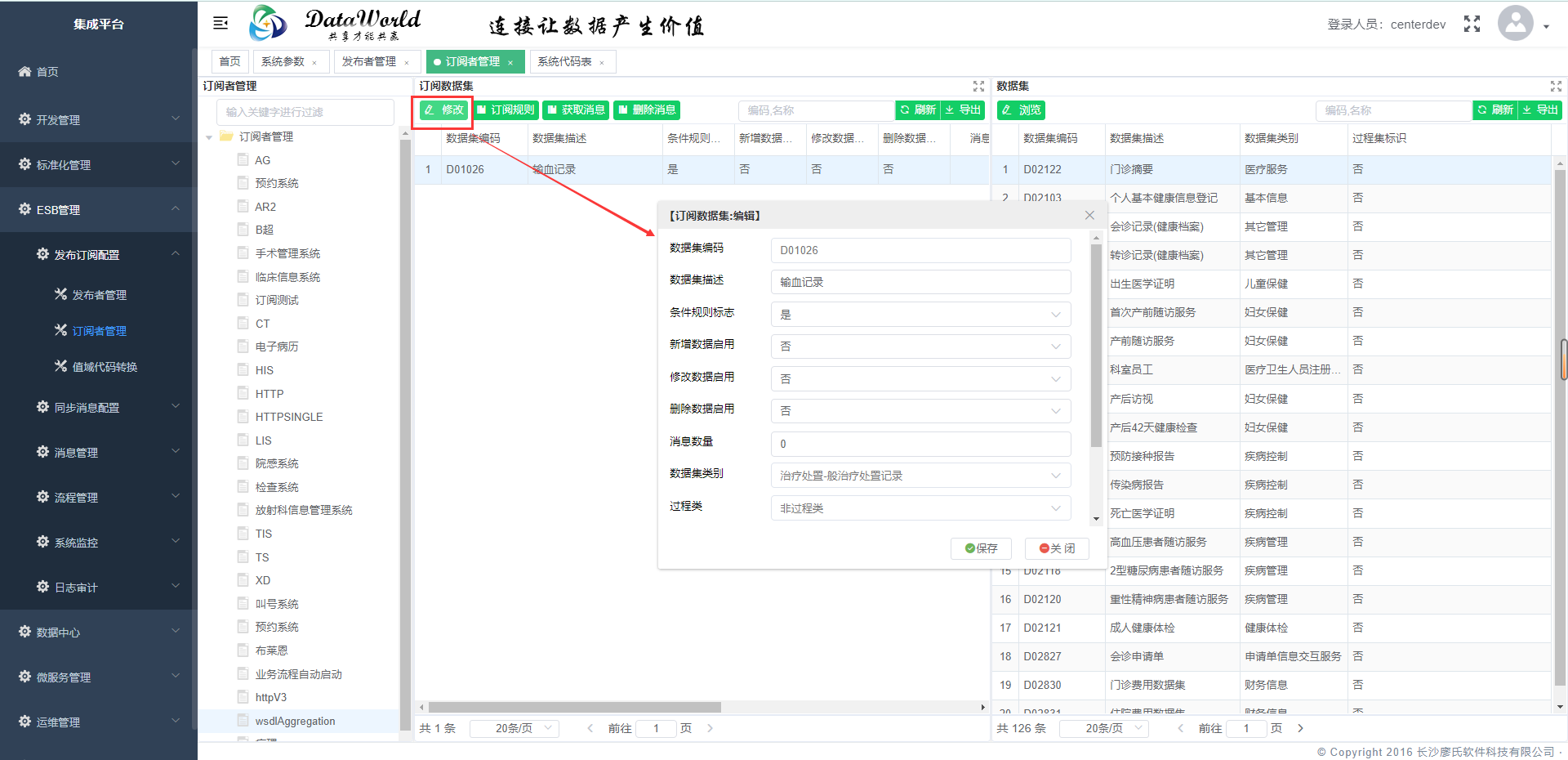Open 日志审计 in sidebar menu

click(98, 587)
